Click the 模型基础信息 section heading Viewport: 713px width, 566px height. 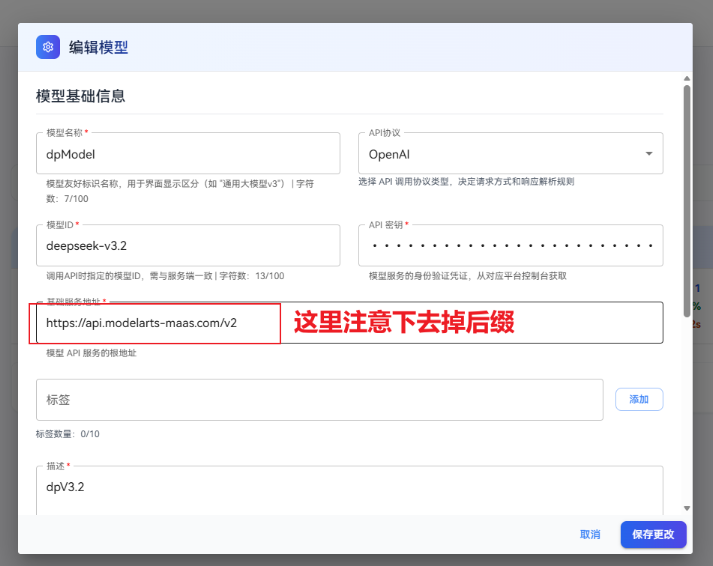(x=80, y=96)
